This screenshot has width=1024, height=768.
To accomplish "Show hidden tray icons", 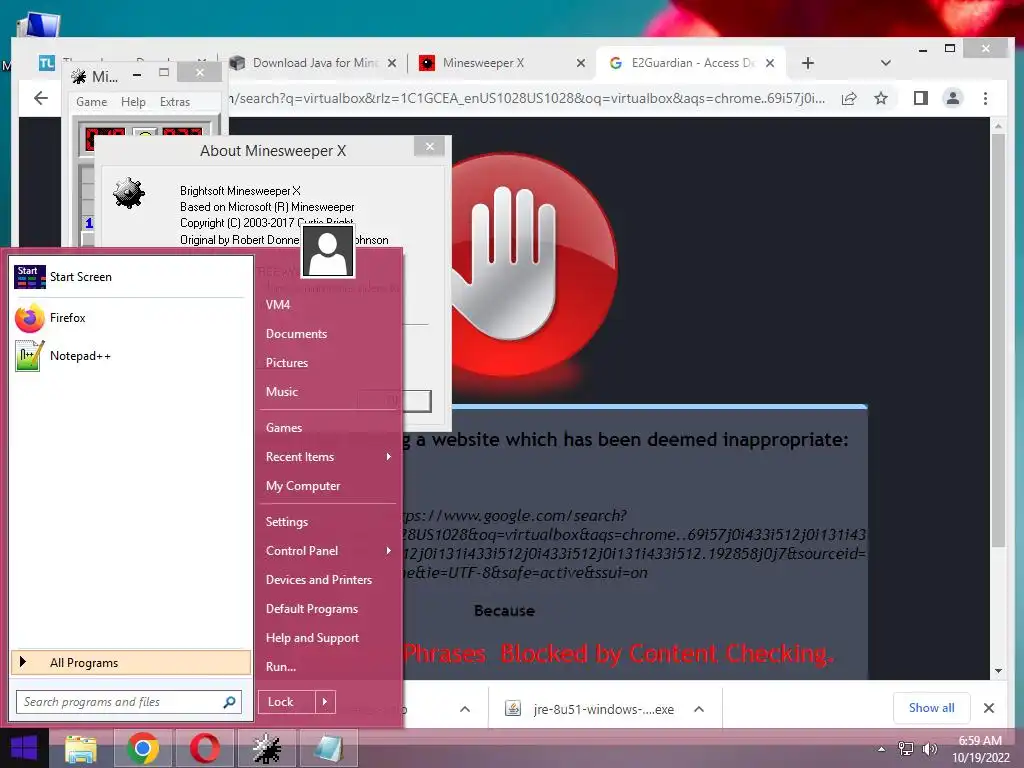I will coord(882,749).
